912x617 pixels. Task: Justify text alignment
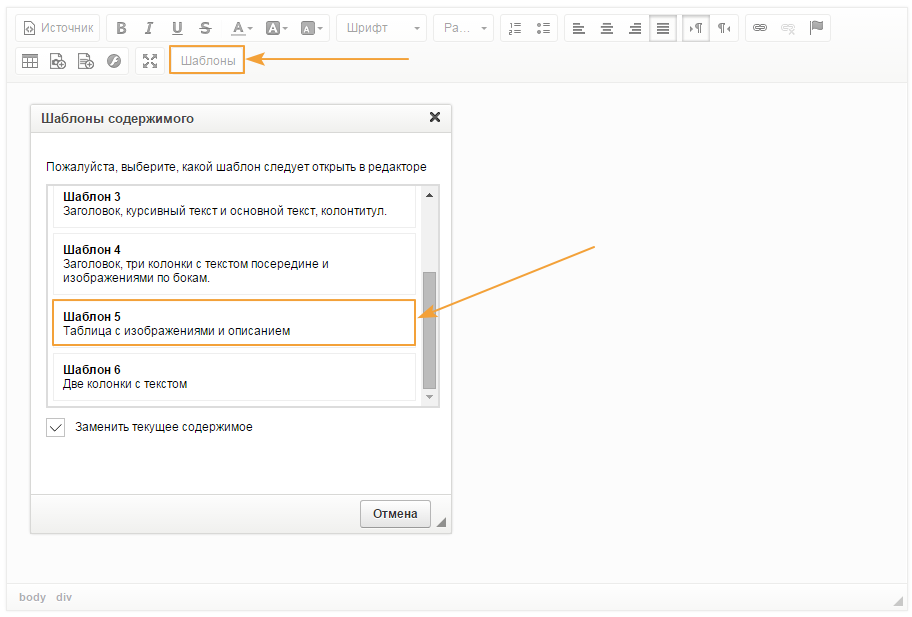[662, 28]
